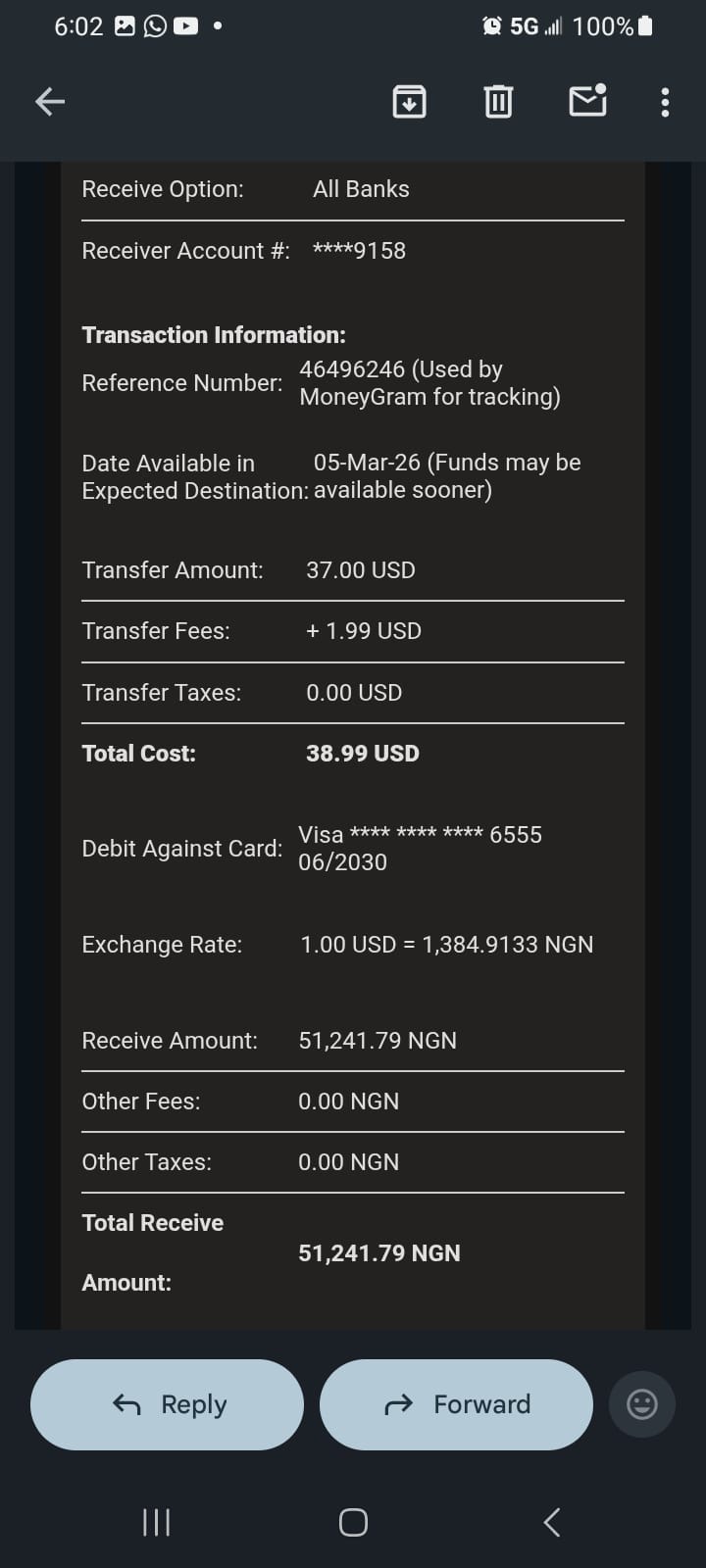This screenshot has width=706, height=1568.
Task: Mark the email as unread
Action: coord(587,100)
